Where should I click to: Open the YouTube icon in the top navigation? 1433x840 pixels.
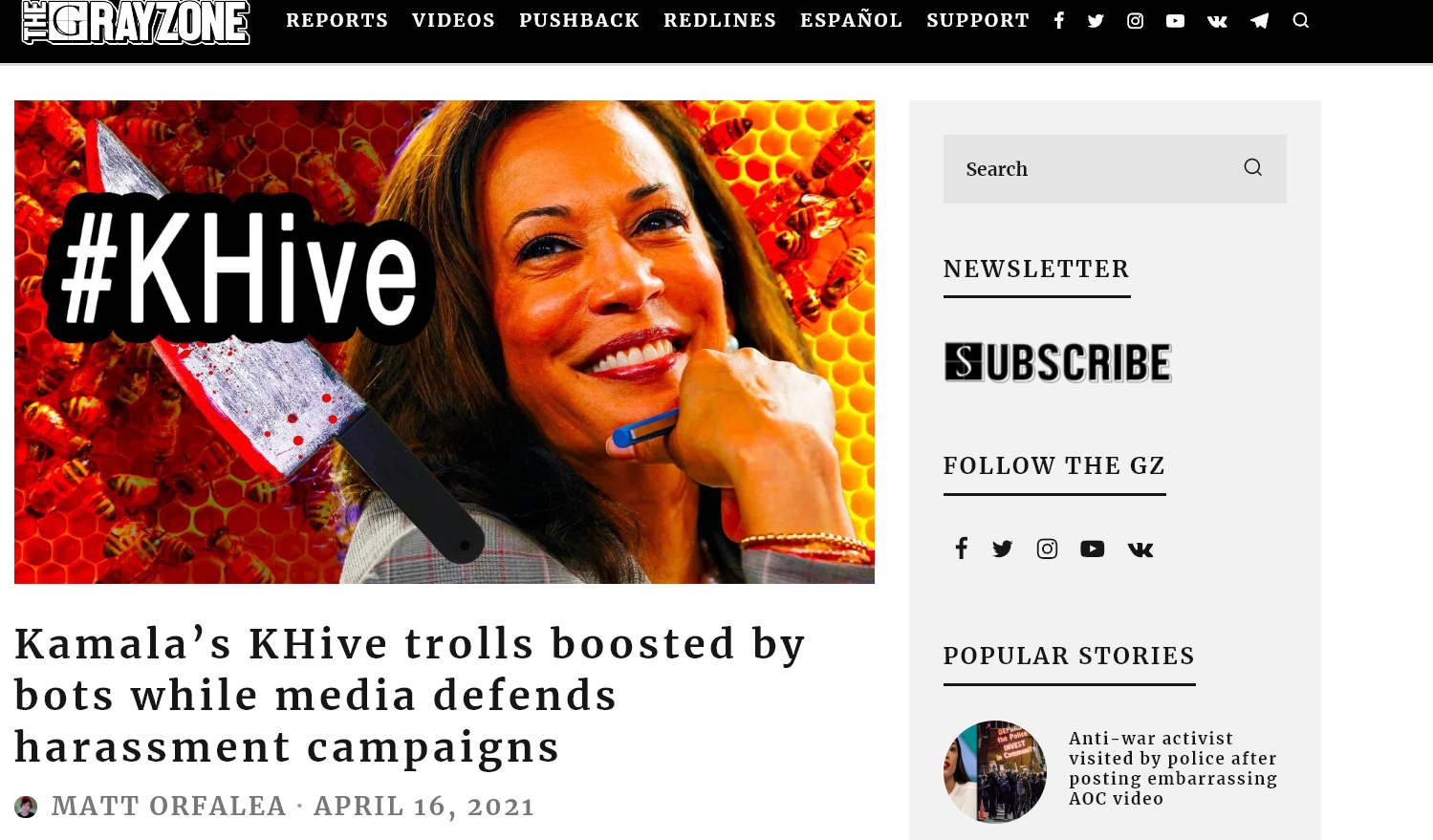point(1175,21)
